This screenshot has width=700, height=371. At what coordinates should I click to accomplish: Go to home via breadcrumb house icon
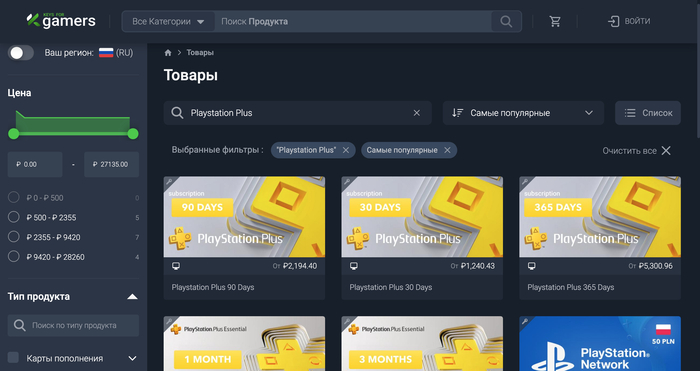point(168,53)
